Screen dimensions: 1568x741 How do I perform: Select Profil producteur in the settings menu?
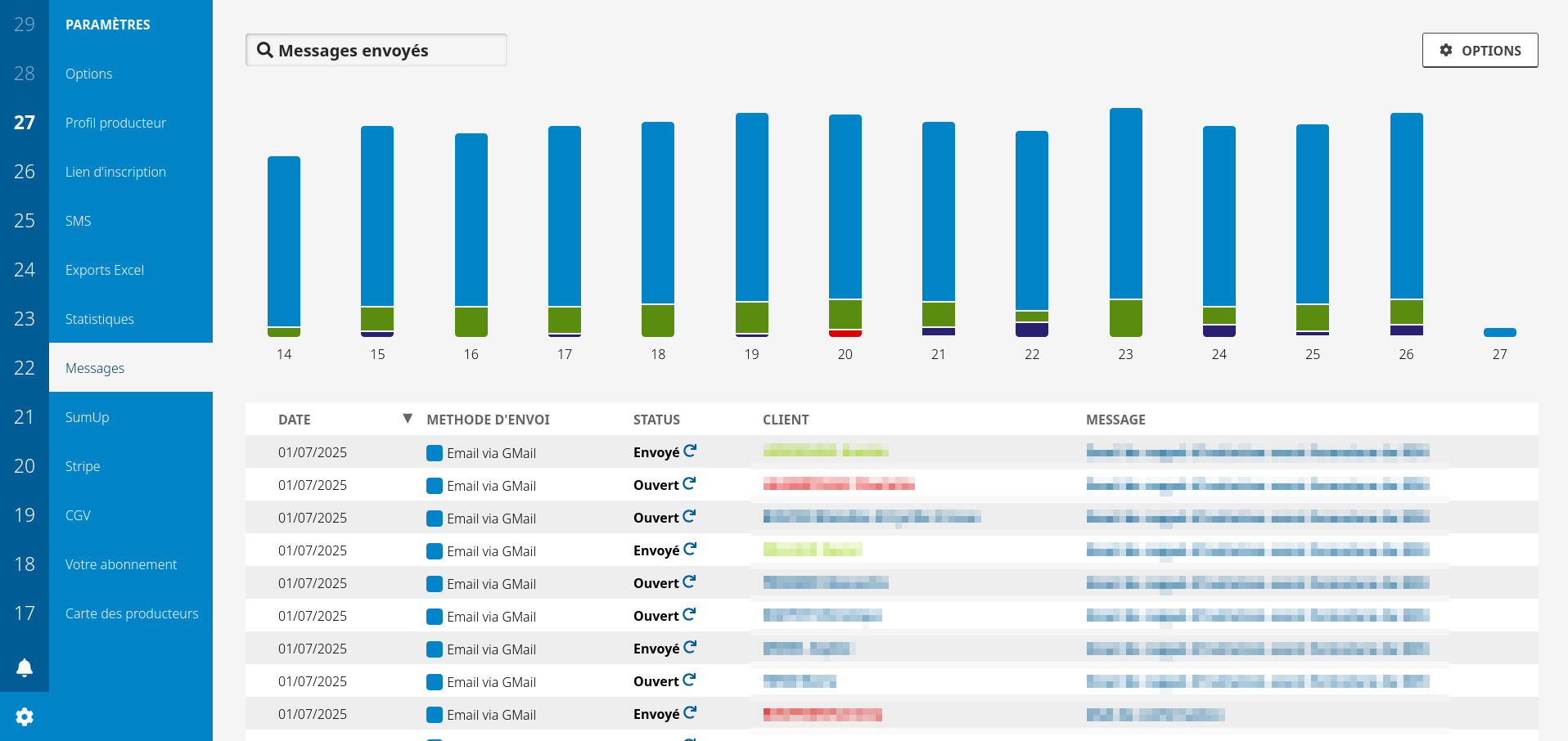tap(115, 123)
